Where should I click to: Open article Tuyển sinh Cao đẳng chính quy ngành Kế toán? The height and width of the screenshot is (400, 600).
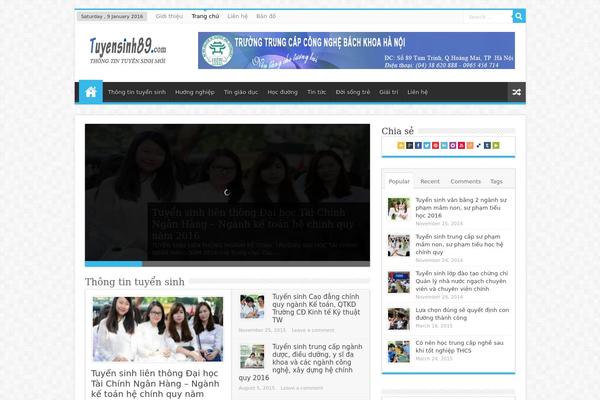pyautogui.click(x=316, y=308)
